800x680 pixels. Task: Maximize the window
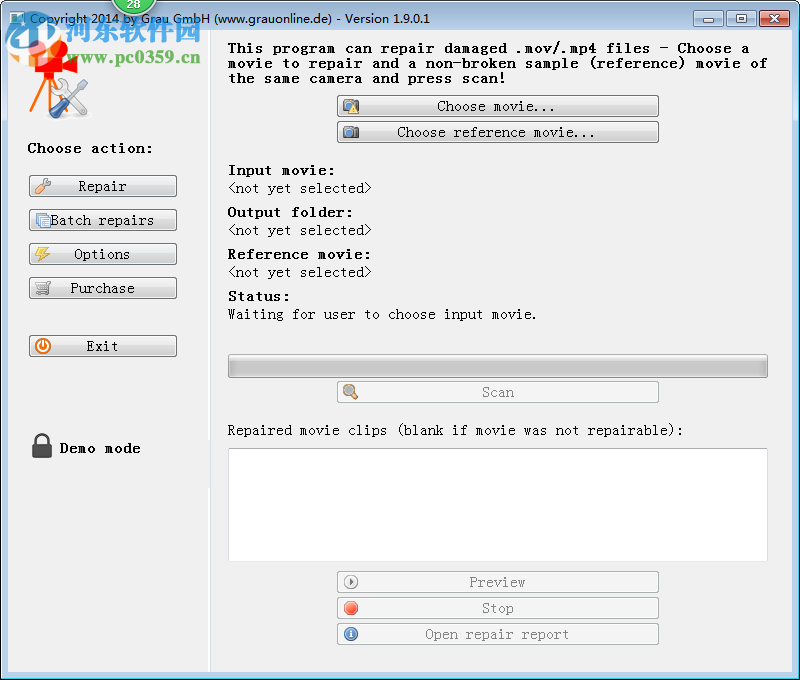click(x=741, y=19)
